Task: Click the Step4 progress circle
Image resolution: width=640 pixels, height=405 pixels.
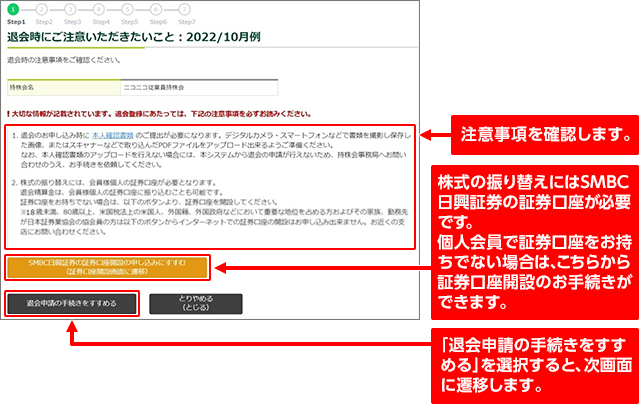Action: tap(99, 9)
